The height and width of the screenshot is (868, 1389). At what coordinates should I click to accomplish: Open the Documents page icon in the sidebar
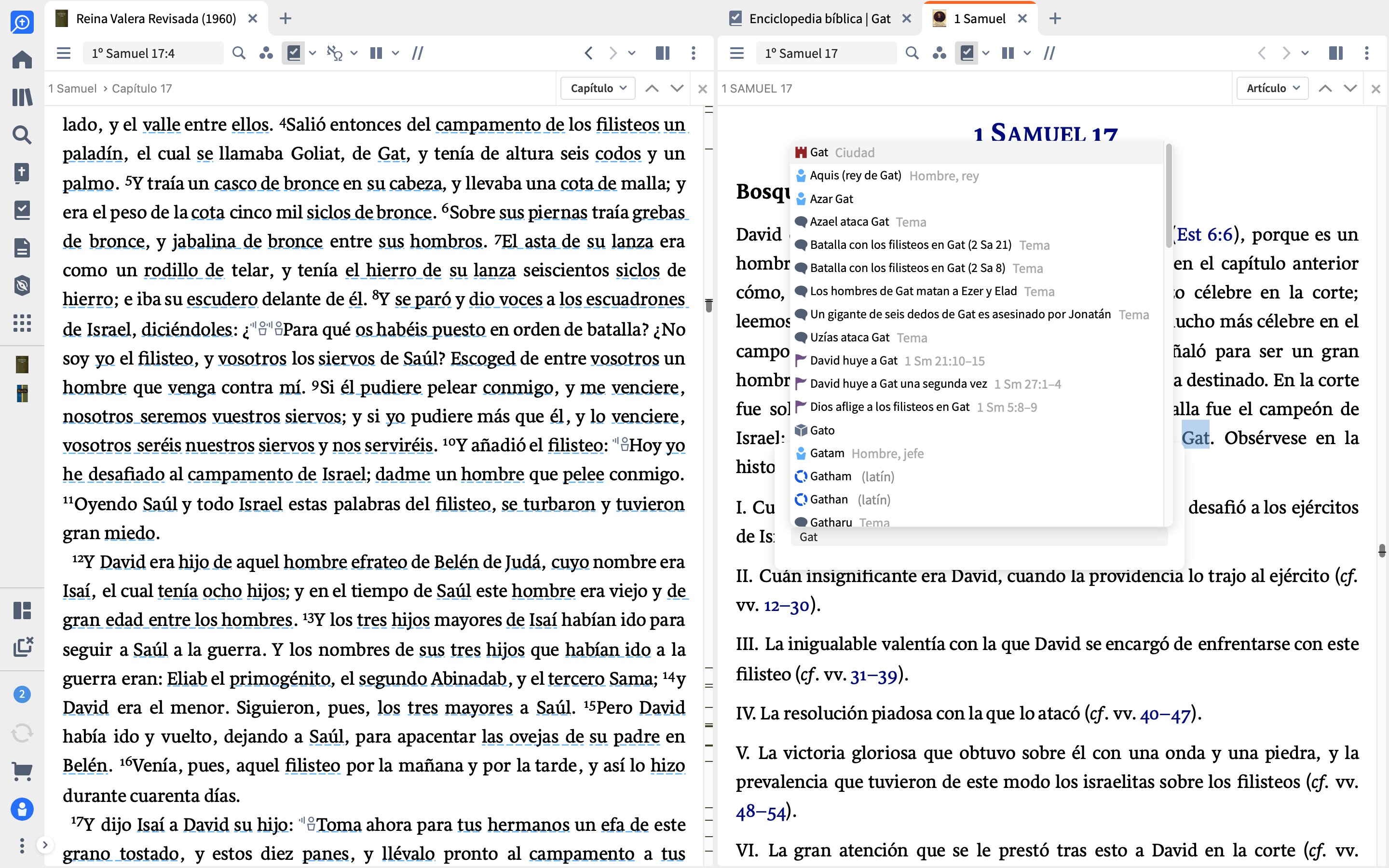22,248
